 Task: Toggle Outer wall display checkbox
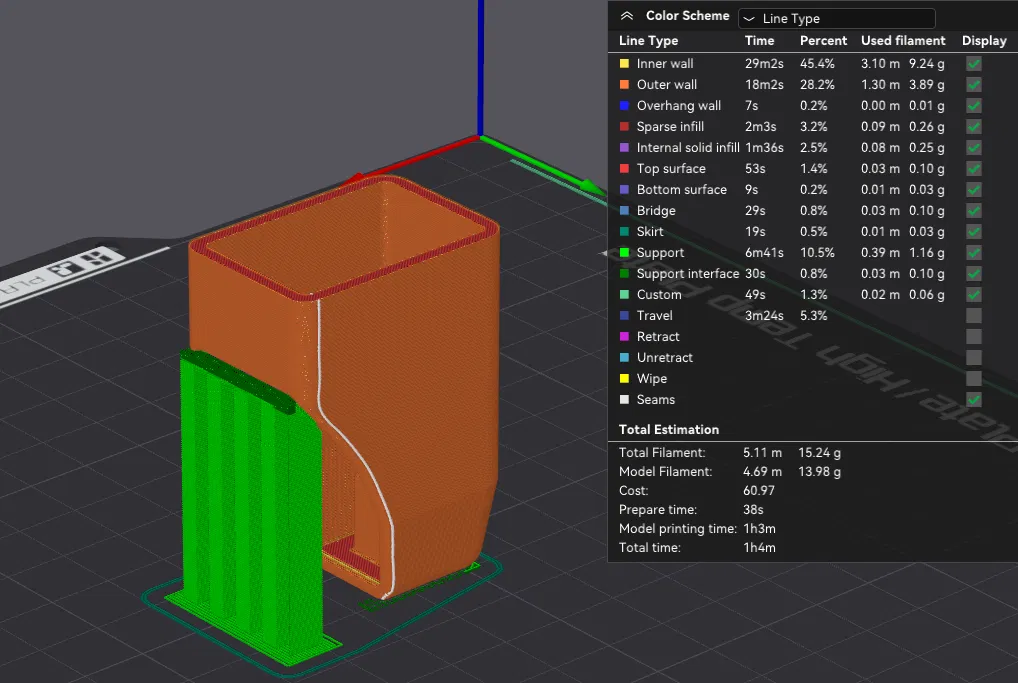(x=973, y=84)
